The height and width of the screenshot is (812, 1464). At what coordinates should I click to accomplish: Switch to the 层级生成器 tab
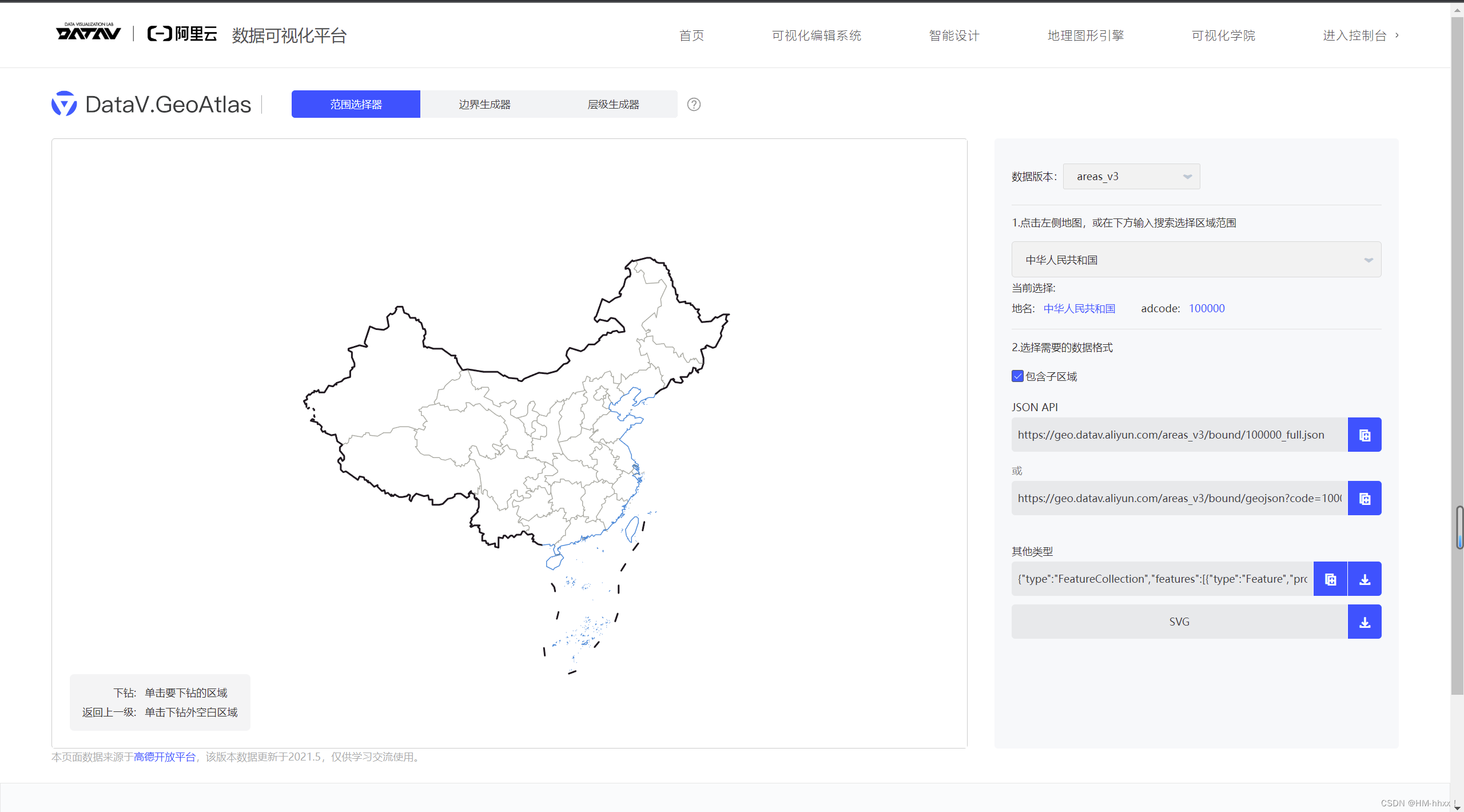click(x=613, y=104)
